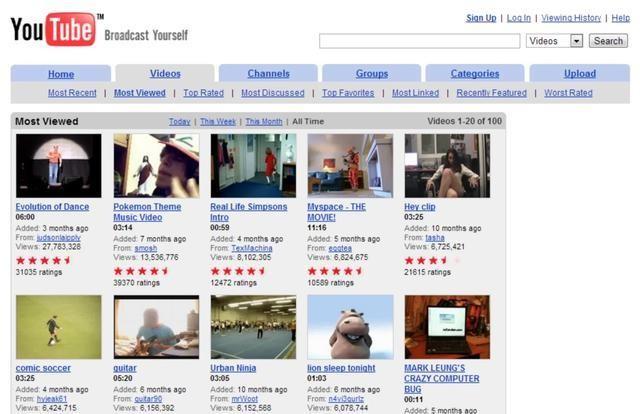Click the Myspace - THE MOVIE! title link
The height and width of the screenshot is (414, 640).
tap(336, 212)
